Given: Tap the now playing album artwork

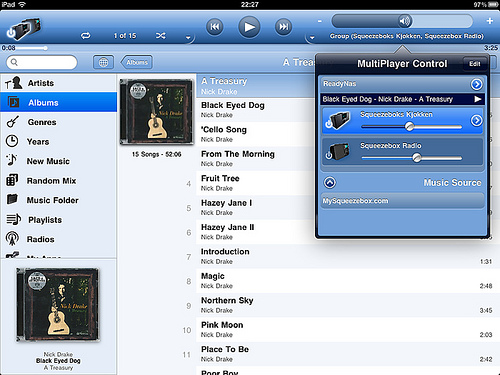Looking at the screenshot, I should 58,305.
